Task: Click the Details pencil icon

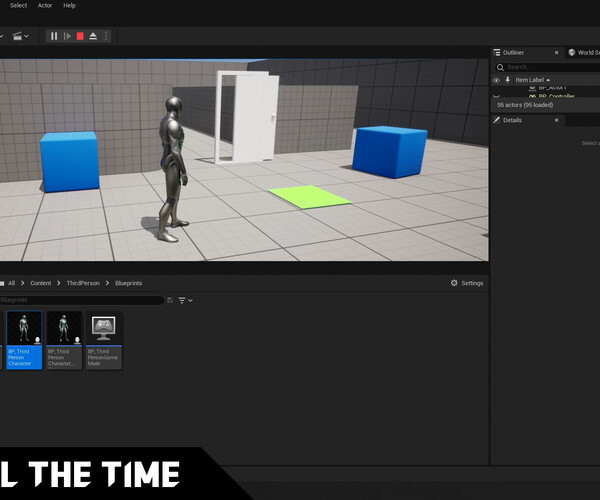Action: [x=496, y=120]
